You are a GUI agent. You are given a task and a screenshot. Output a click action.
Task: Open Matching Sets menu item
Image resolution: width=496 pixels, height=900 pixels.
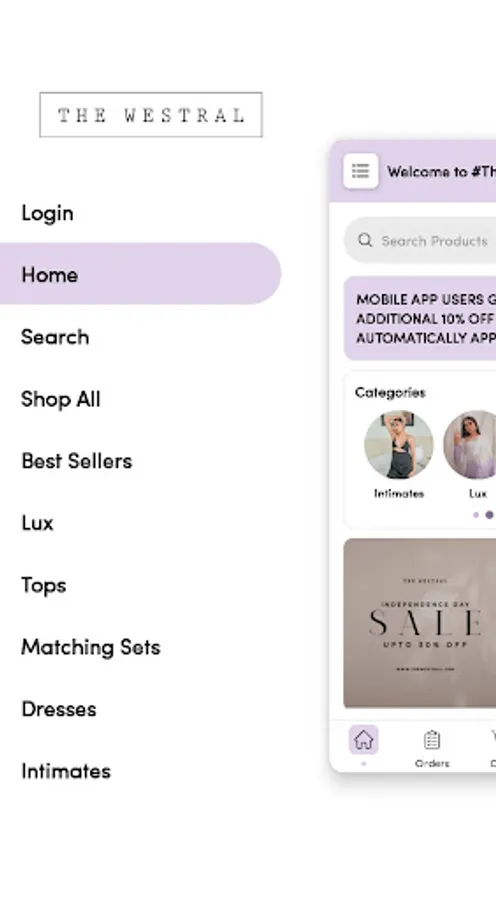91,647
